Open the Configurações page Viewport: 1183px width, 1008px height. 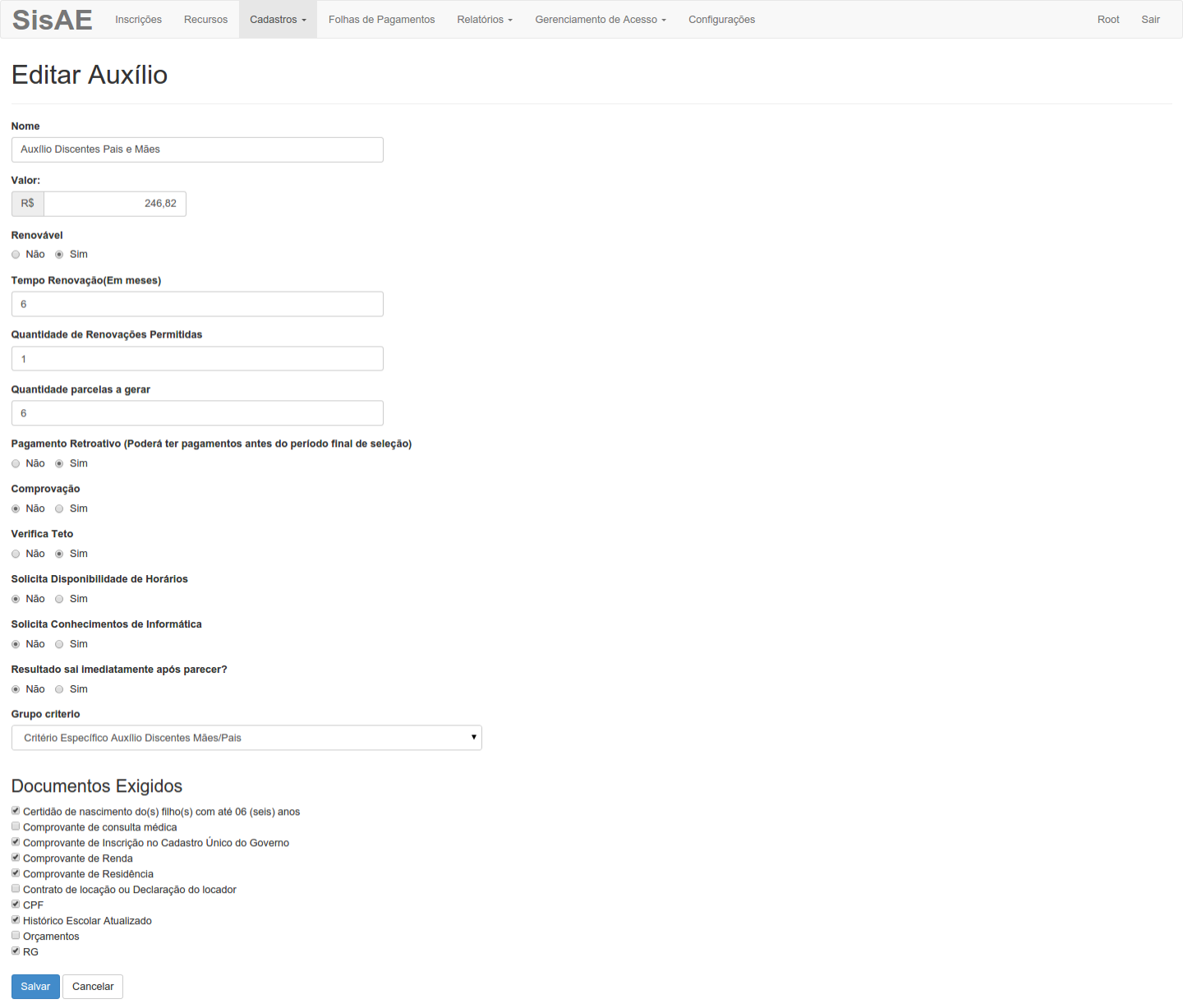[x=721, y=20]
